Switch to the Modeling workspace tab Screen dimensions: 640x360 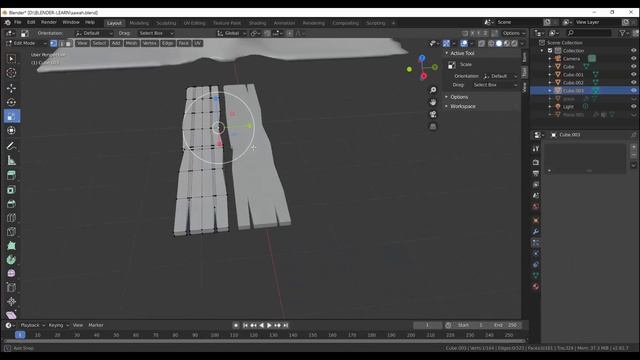[139, 23]
